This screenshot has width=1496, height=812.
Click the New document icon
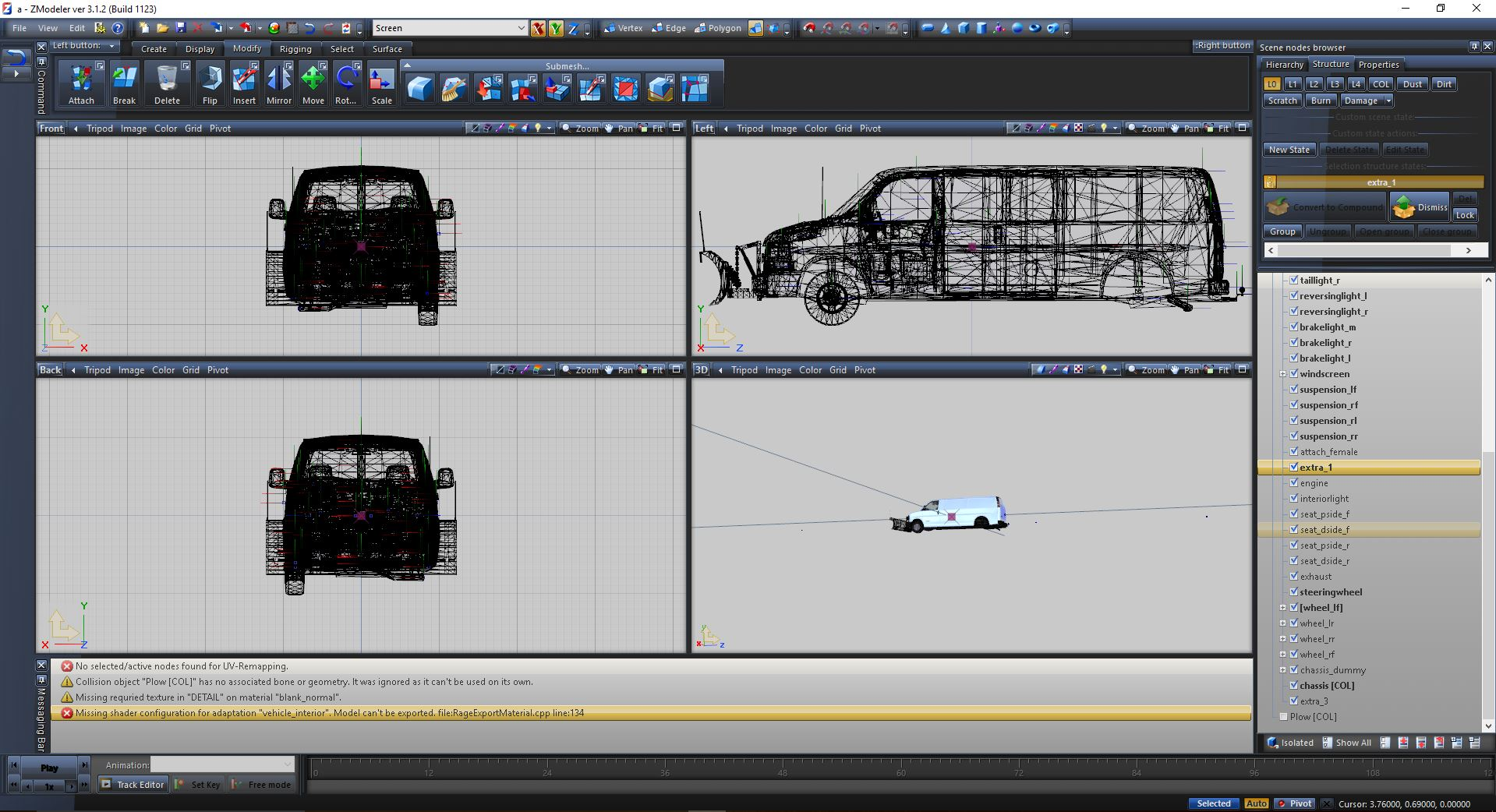pyautogui.click(x=144, y=28)
